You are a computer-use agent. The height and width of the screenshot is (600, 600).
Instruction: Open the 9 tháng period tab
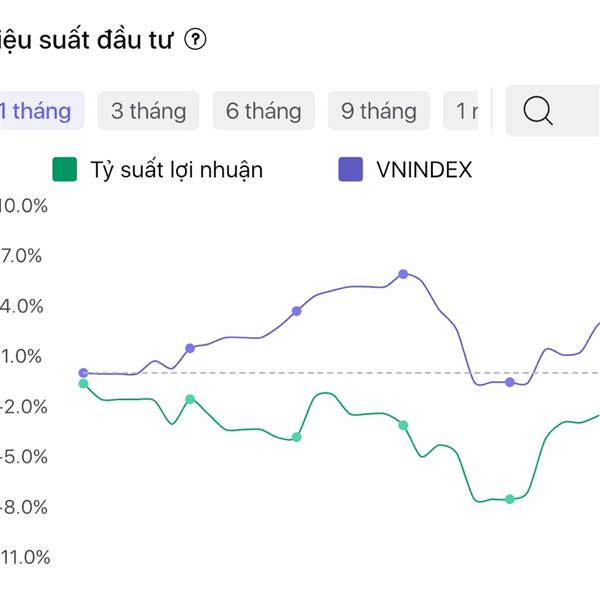click(378, 110)
